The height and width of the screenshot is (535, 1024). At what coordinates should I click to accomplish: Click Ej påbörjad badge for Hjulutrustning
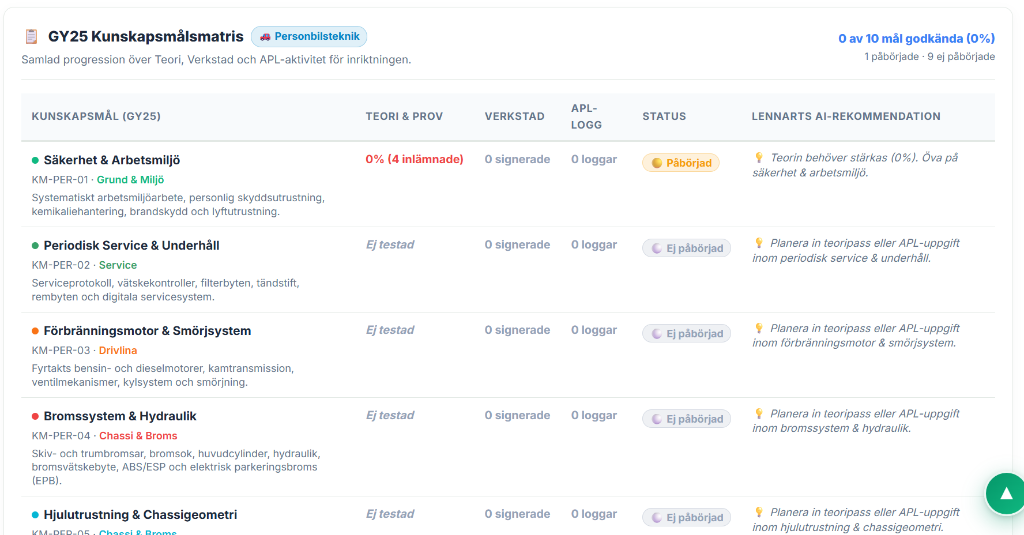coord(686,517)
